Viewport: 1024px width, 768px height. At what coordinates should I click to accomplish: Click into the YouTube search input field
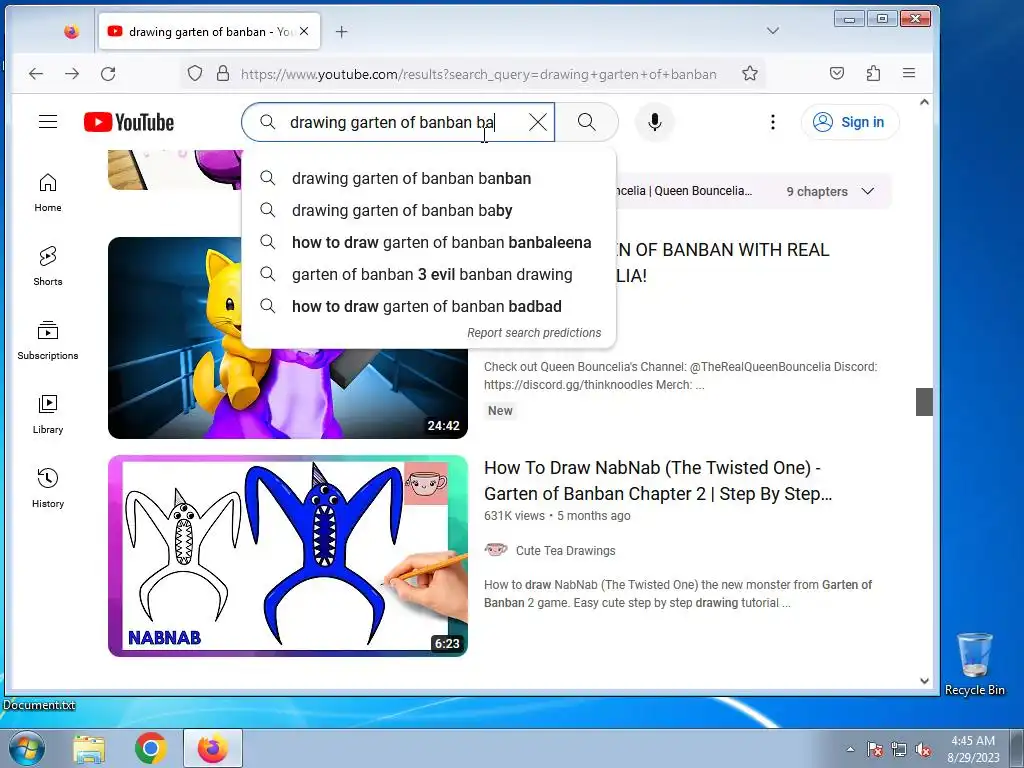point(398,122)
